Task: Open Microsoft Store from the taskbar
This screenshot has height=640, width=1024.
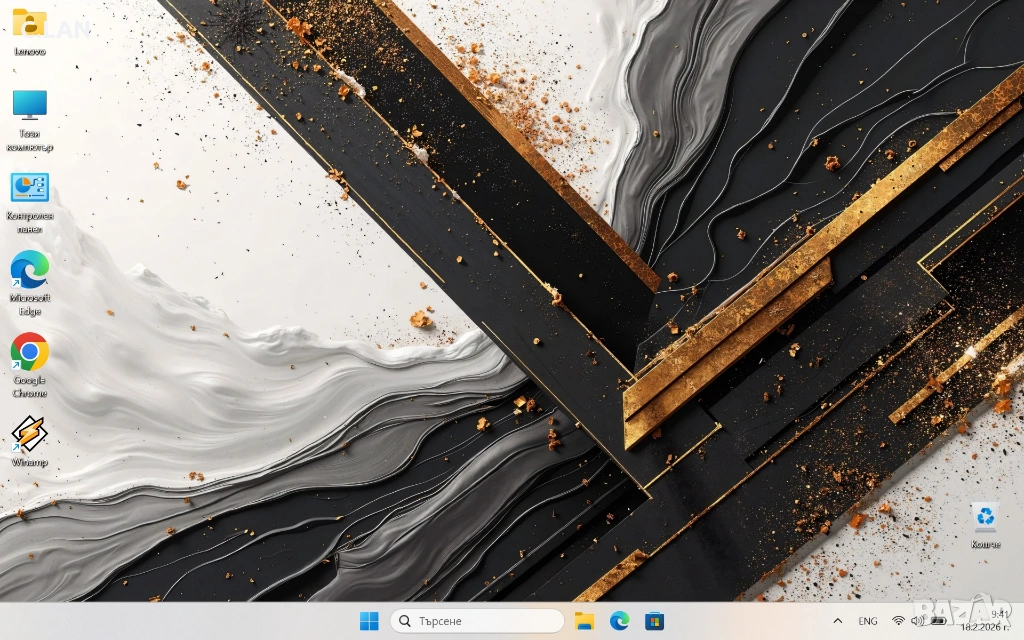Action: coord(654,621)
